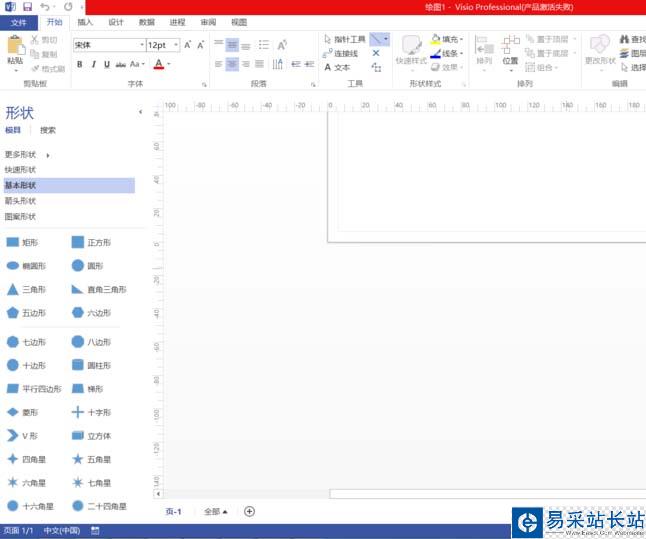Toggle Underline formatting
The height and width of the screenshot is (539, 646).
click(107, 64)
